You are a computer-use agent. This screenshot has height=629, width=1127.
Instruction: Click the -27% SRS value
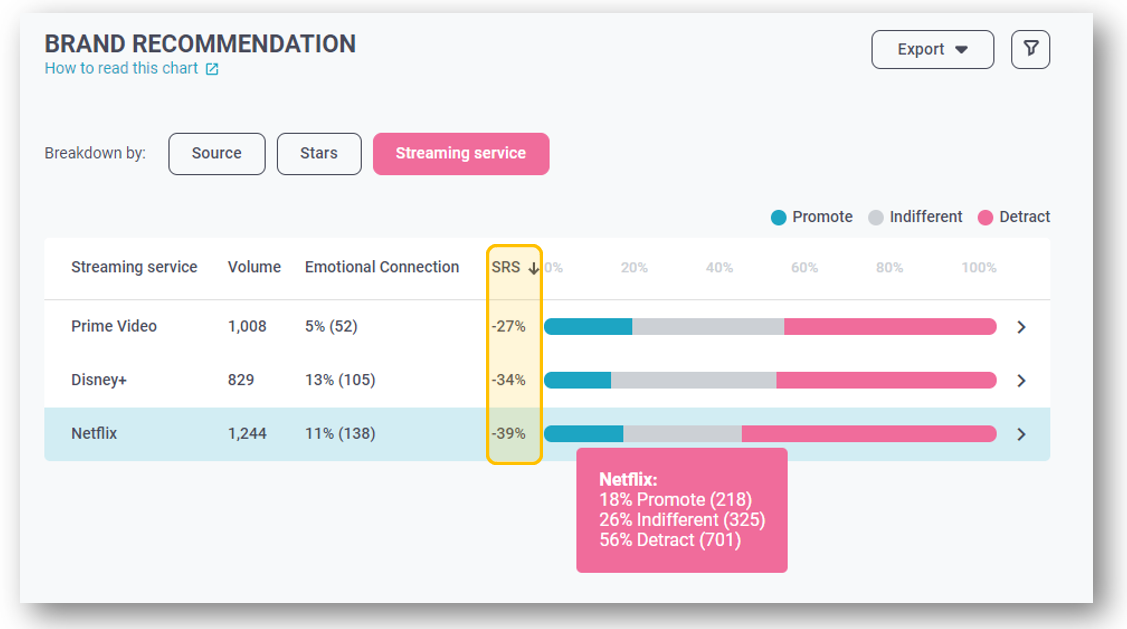[509, 326]
